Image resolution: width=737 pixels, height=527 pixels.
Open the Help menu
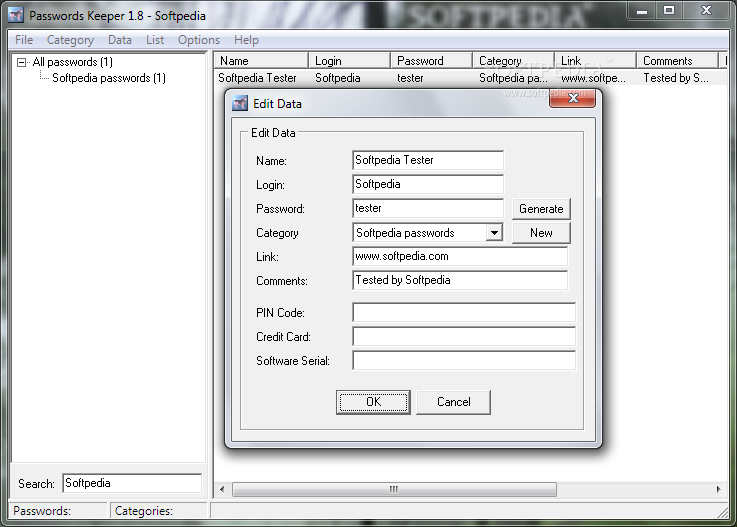[246, 40]
